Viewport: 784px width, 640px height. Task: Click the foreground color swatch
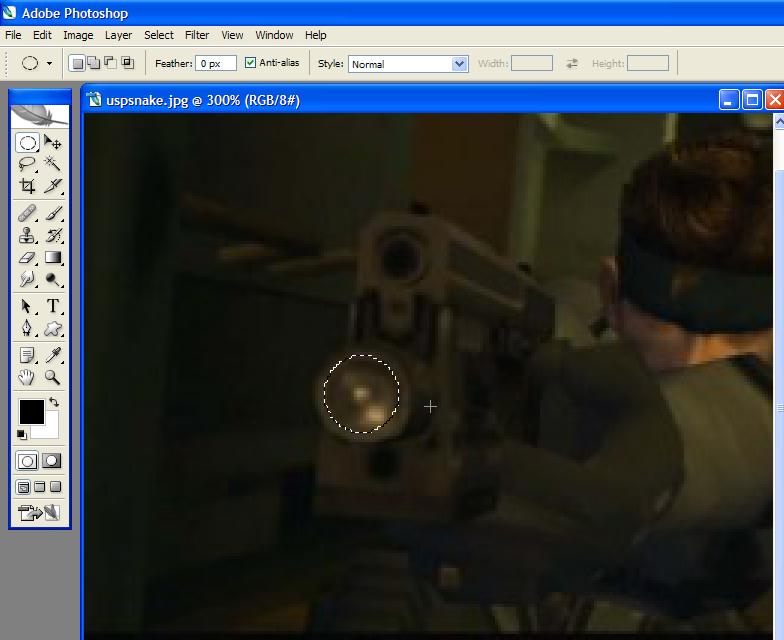click(x=31, y=411)
